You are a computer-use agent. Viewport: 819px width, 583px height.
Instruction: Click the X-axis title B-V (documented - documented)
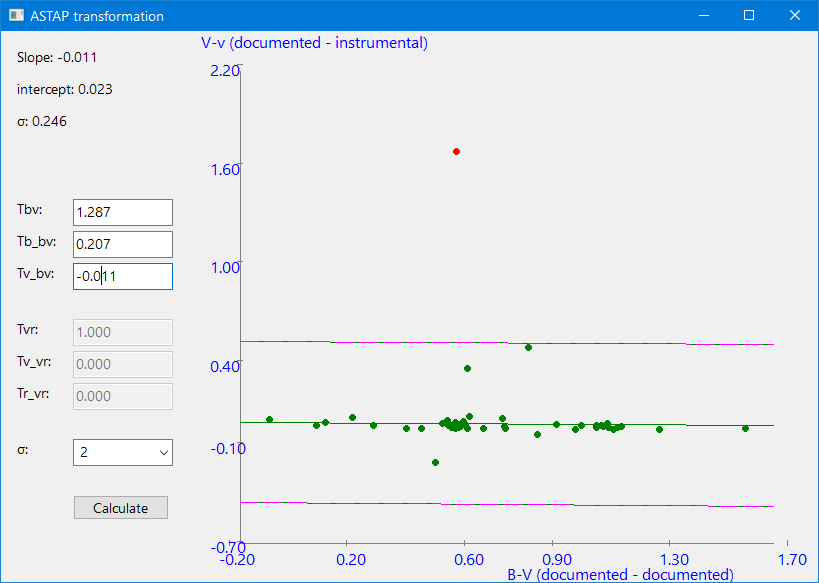[621, 575]
